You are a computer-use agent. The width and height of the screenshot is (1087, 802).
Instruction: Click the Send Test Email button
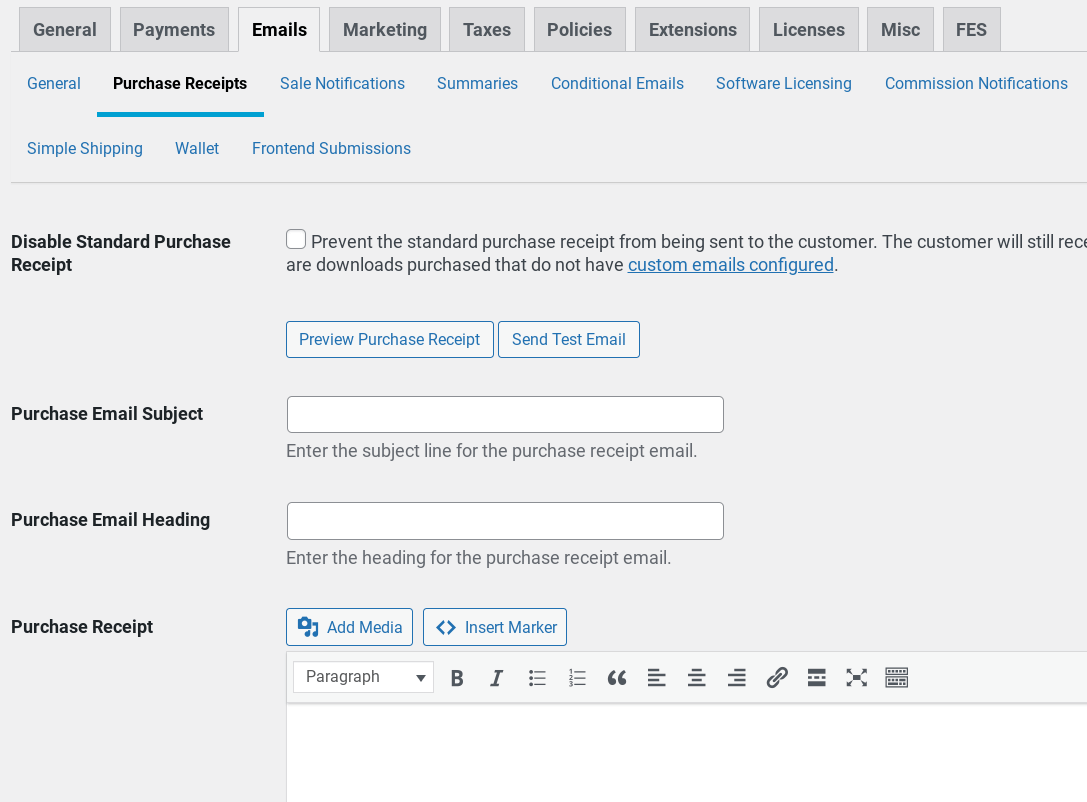point(568,340)
